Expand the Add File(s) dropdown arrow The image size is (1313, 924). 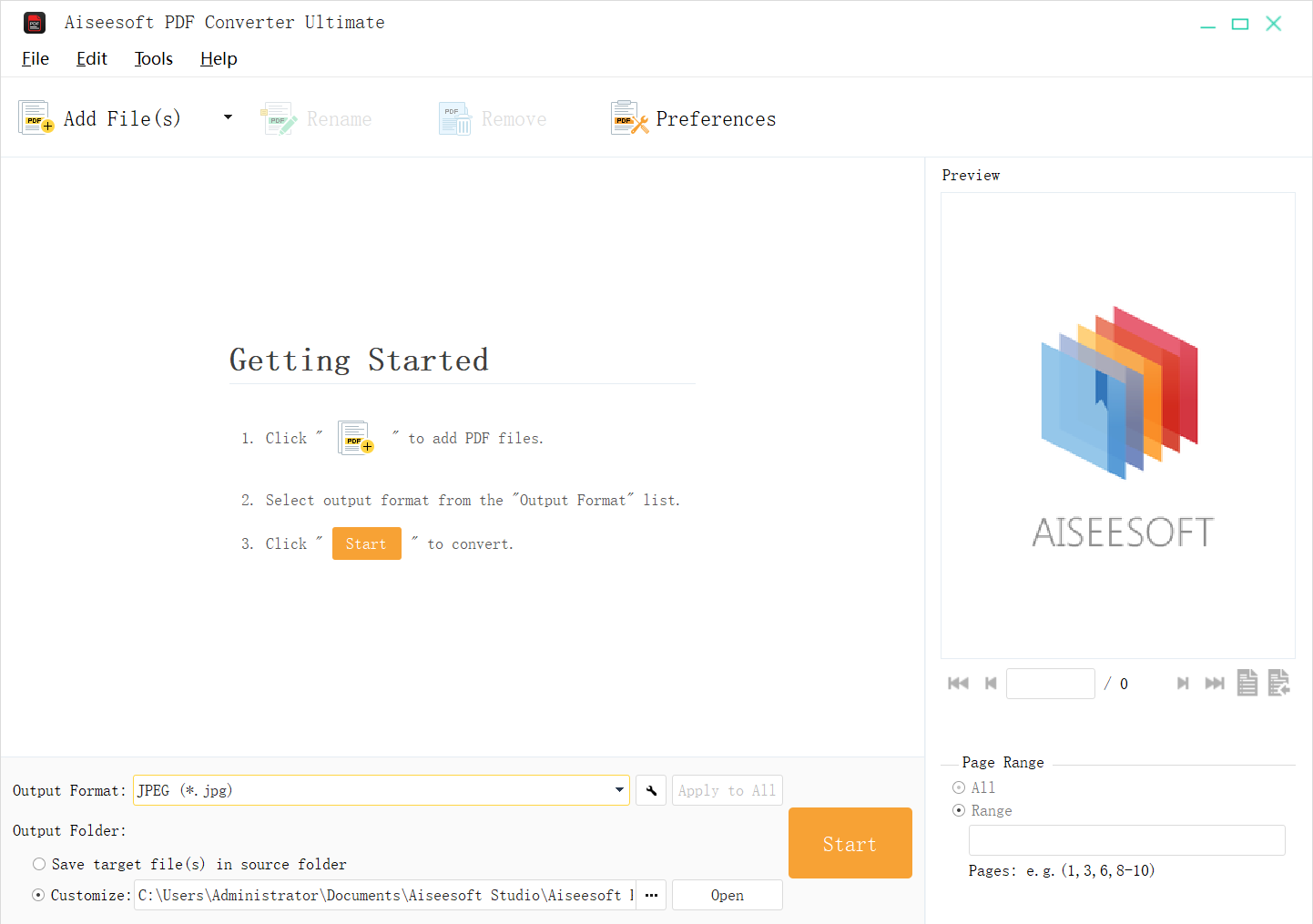pos(228,117)
